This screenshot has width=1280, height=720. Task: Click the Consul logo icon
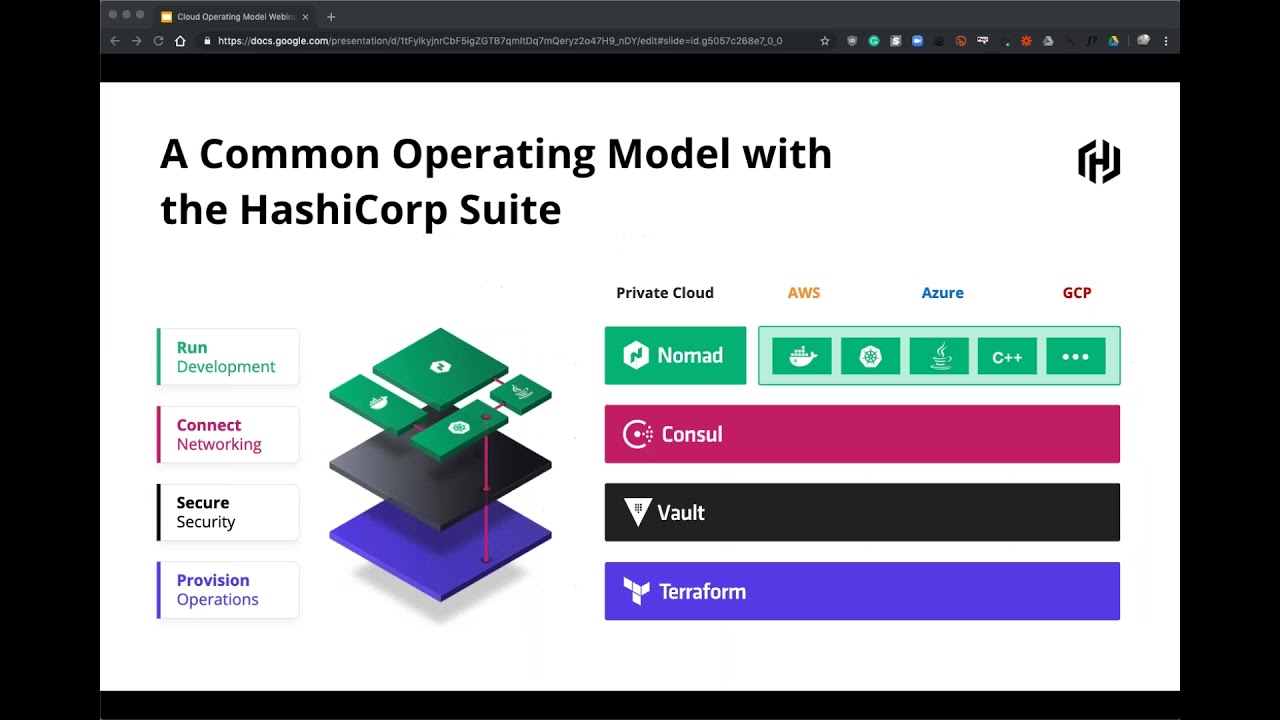click(638, 434)
